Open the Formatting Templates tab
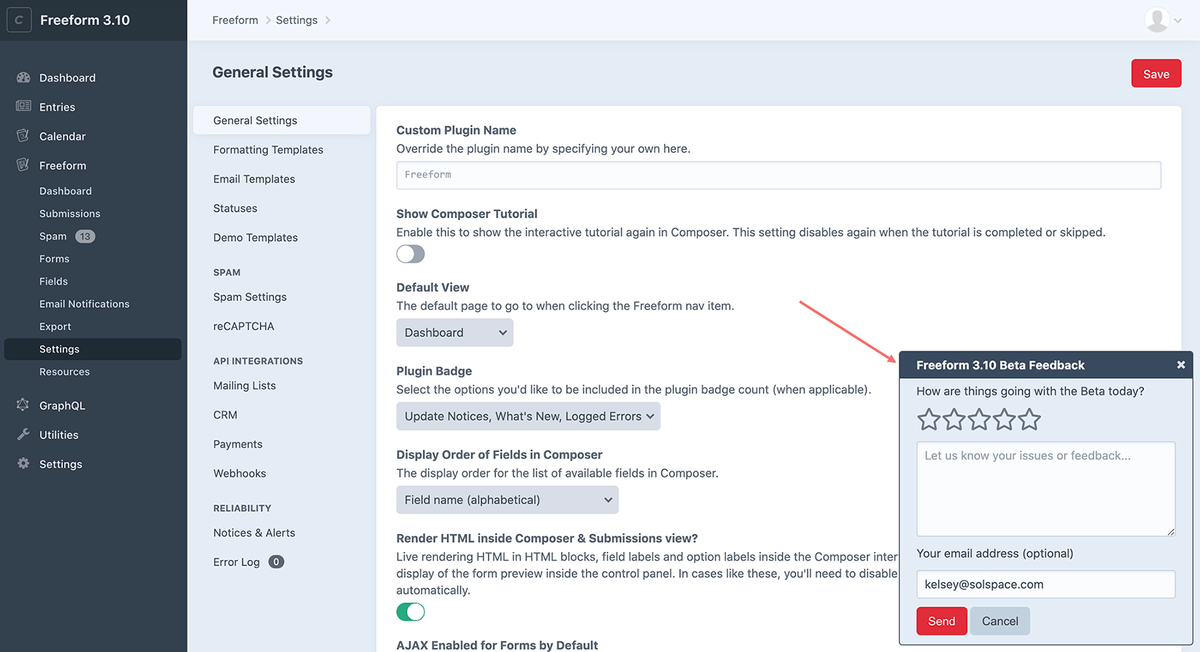 click(x=268, y=150)
